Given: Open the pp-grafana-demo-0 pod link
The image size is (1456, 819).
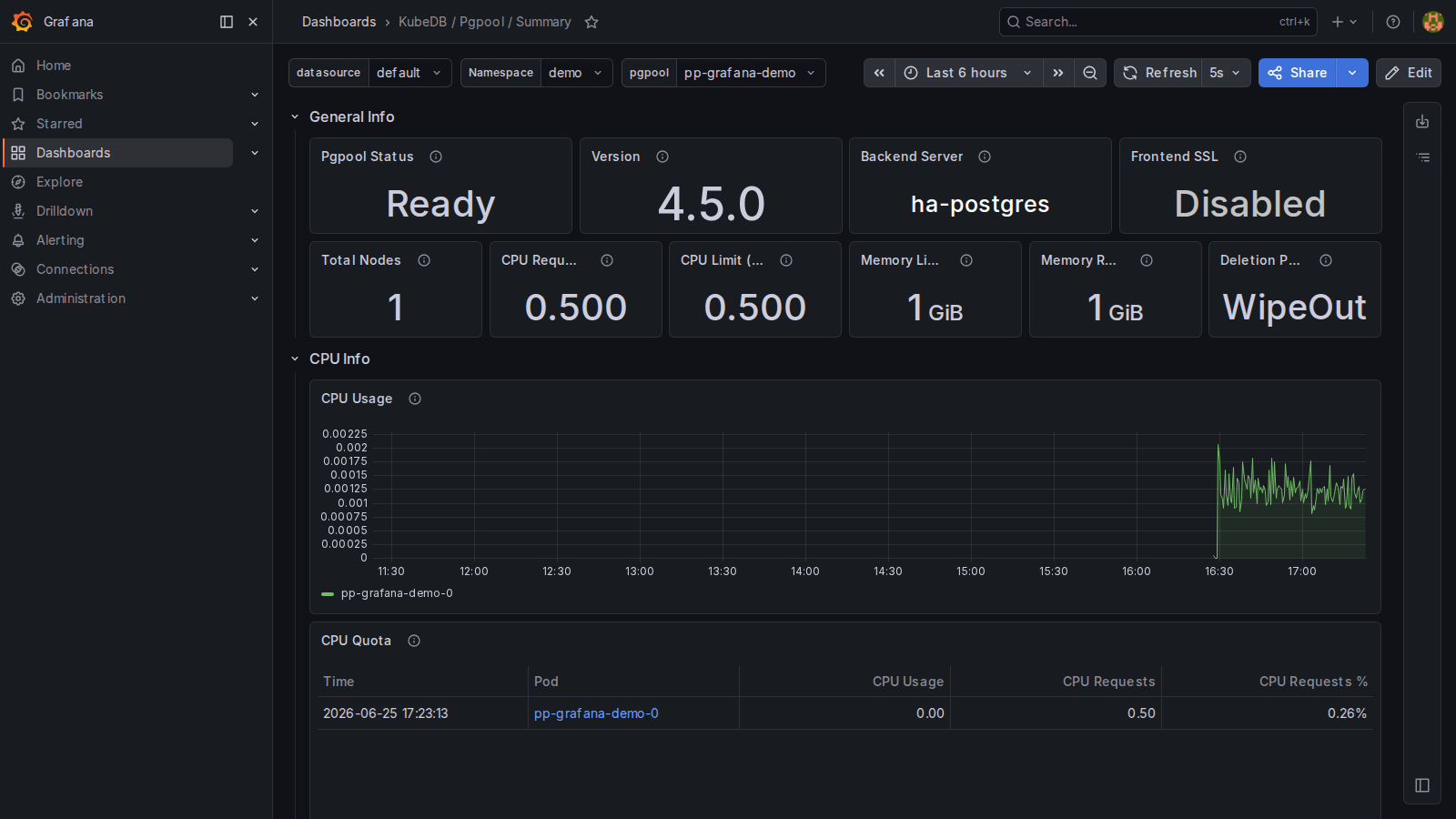Looking at the screenshot, I should (596, 713).
